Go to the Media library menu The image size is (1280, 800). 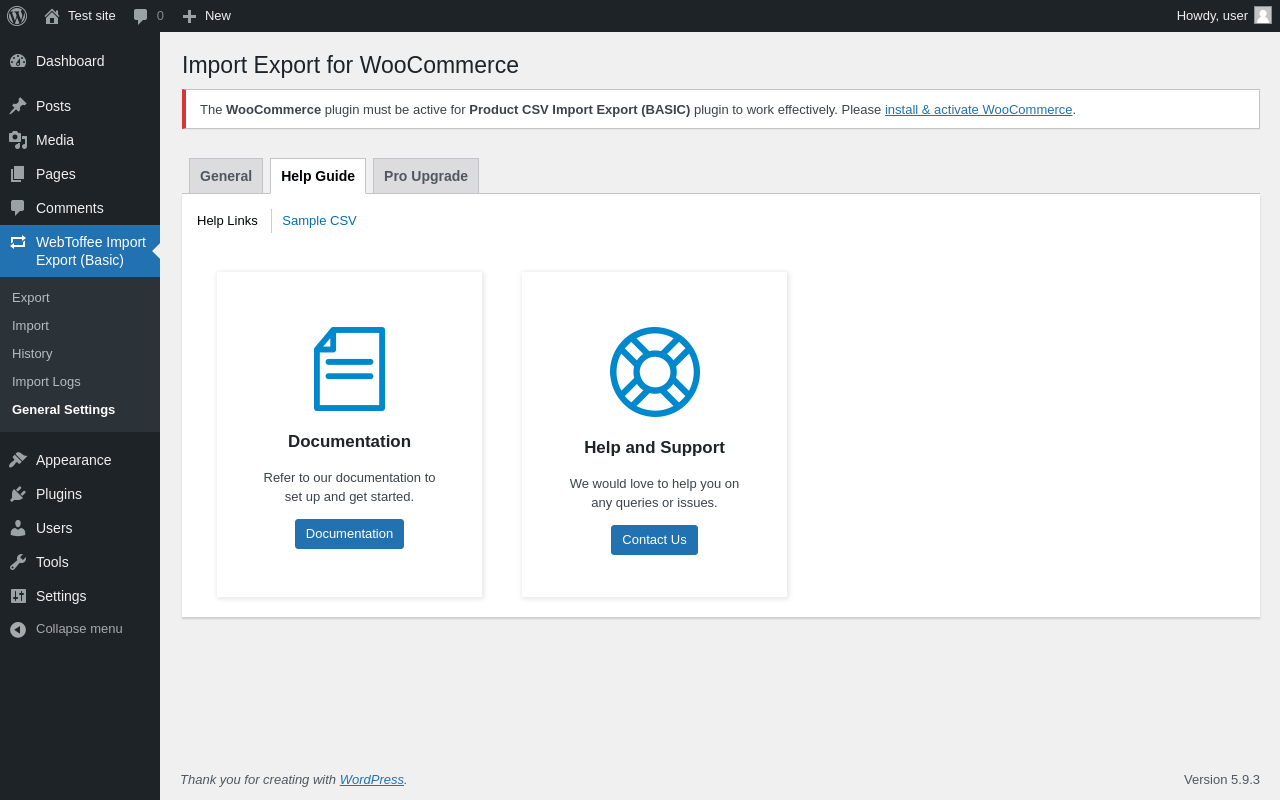80,140
